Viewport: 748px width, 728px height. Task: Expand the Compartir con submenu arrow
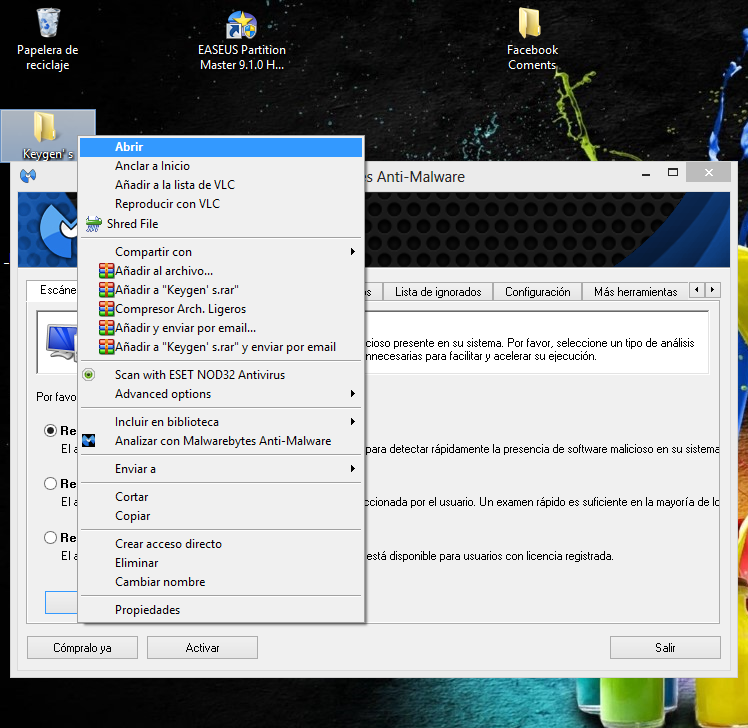[x=353, y=251]
